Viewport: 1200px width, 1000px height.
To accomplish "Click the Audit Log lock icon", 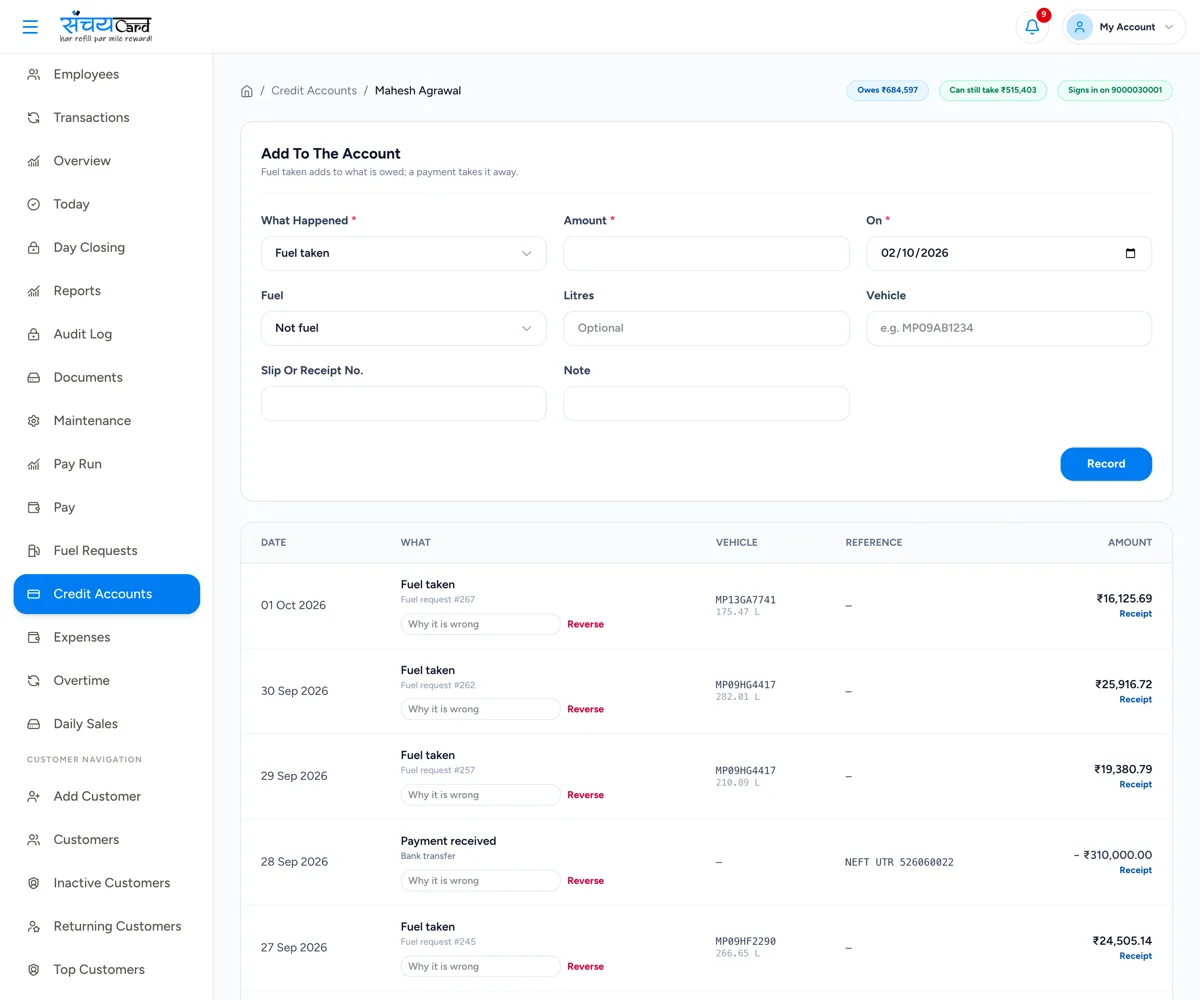I will click(x=34, y=334).
